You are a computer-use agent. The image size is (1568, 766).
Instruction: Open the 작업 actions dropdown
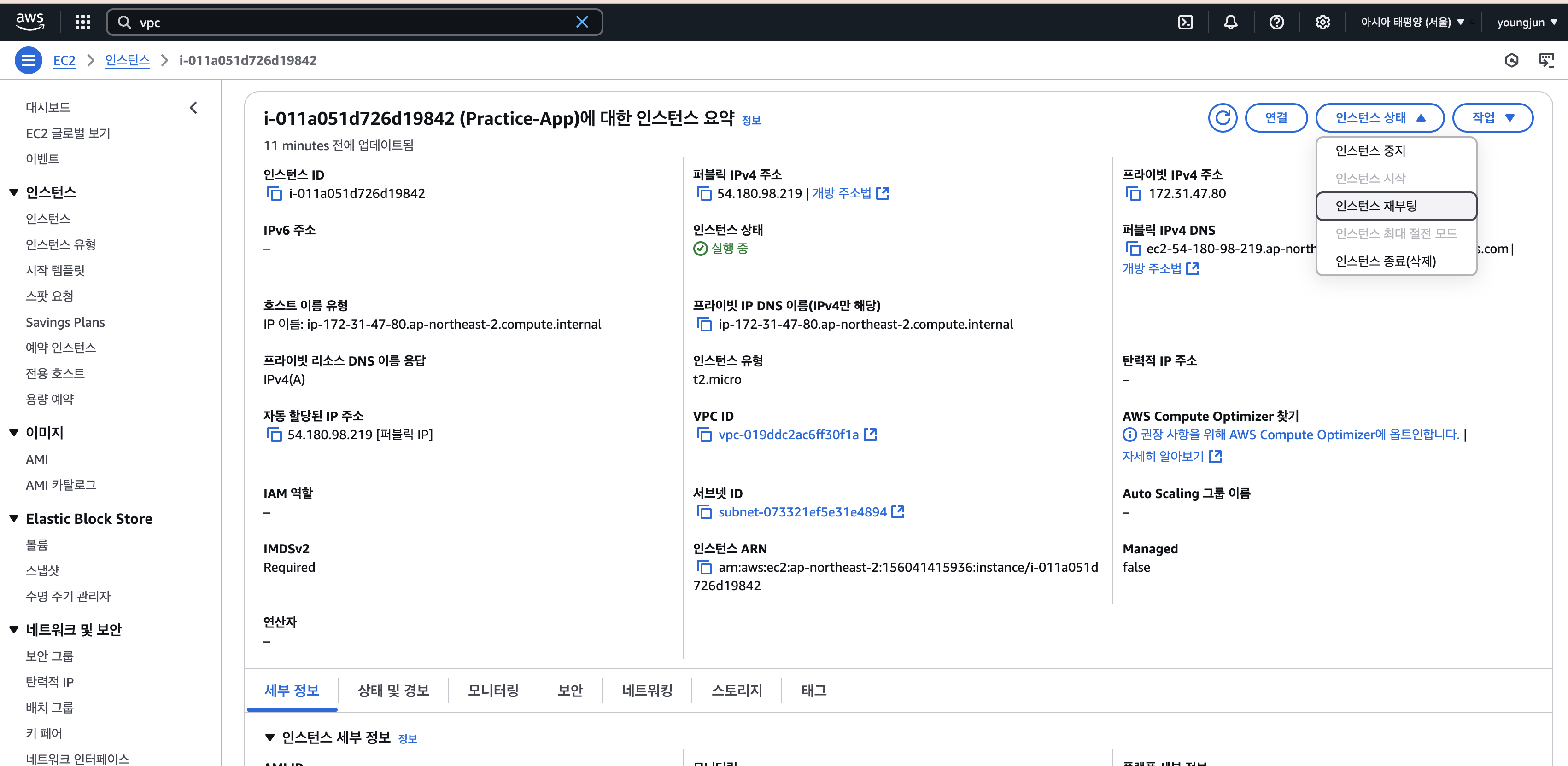tap(1492, 117)
